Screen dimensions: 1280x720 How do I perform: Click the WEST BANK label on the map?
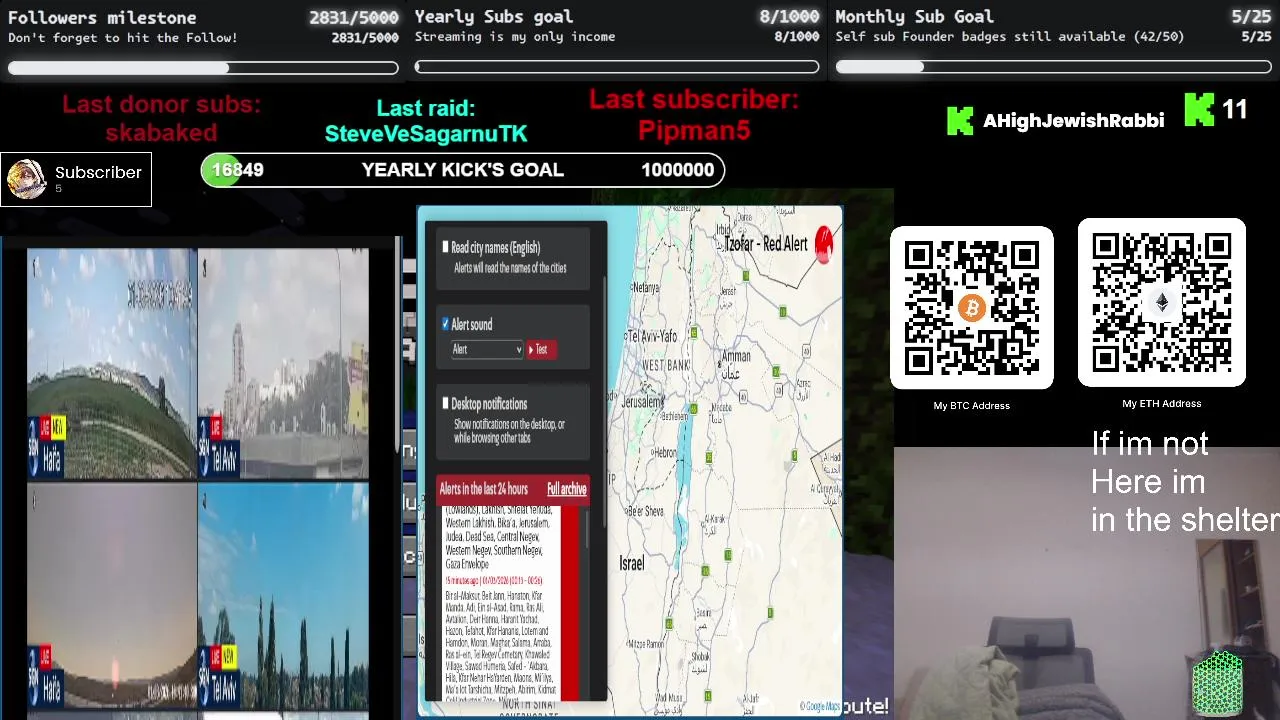666,366
